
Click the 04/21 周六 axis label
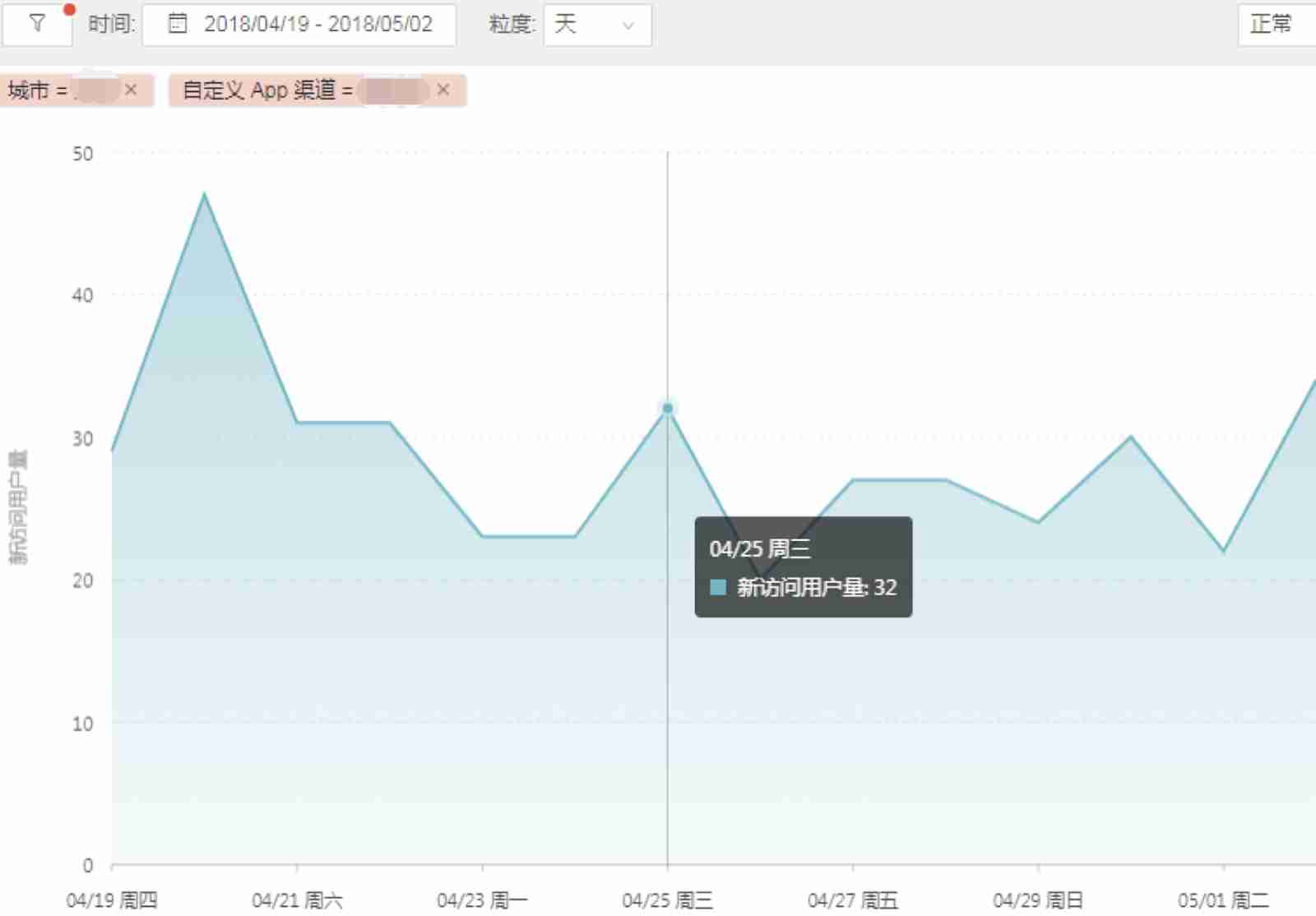(x=297, y=900)
